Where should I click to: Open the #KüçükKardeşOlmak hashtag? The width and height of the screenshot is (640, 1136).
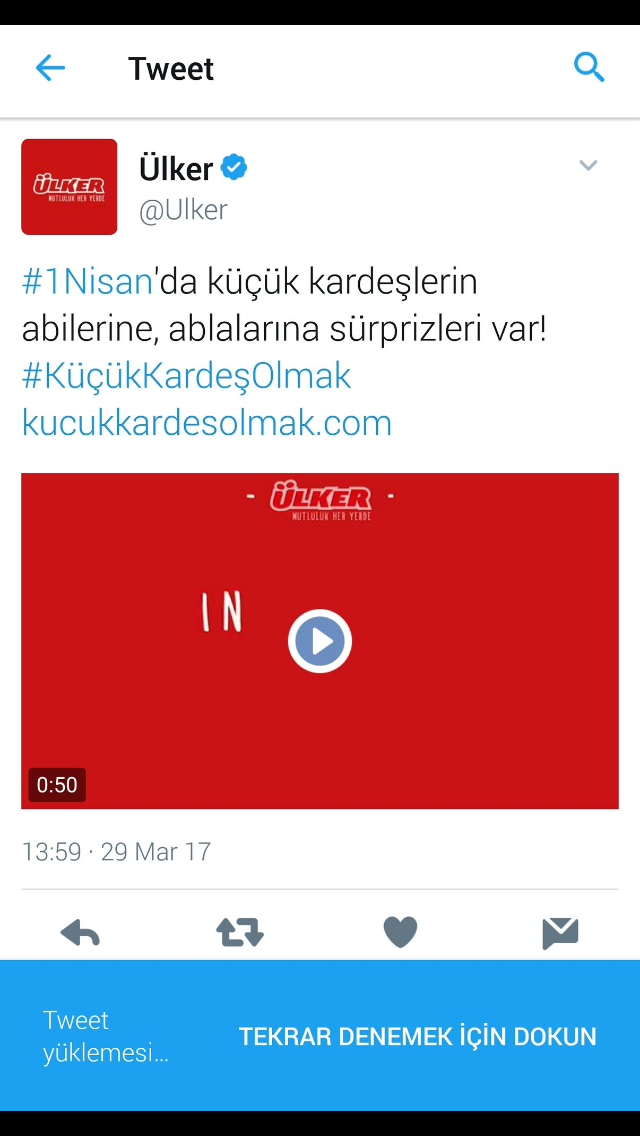coord(186,377)
